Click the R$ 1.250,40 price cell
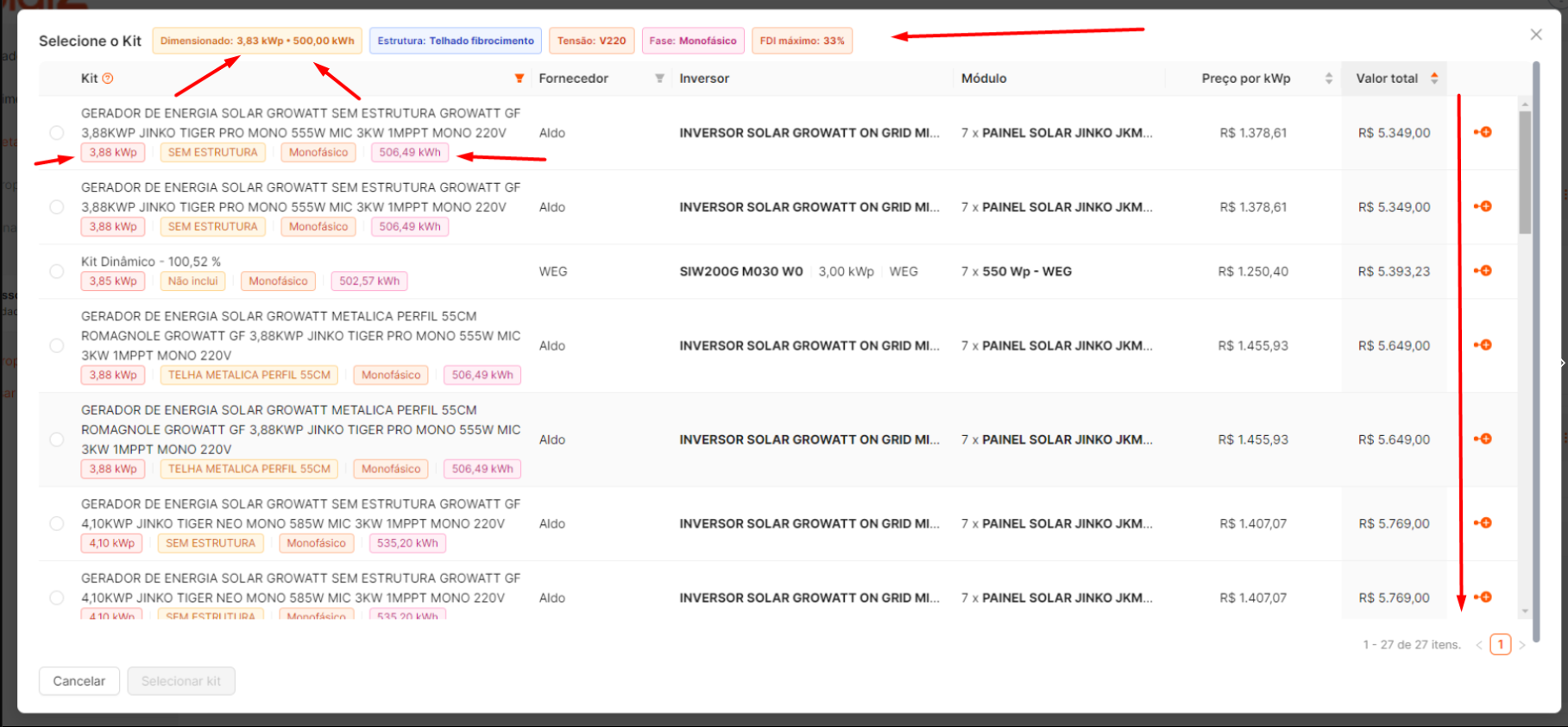The height and width of the screenshot is (727, 1568). click(1253, 271)
